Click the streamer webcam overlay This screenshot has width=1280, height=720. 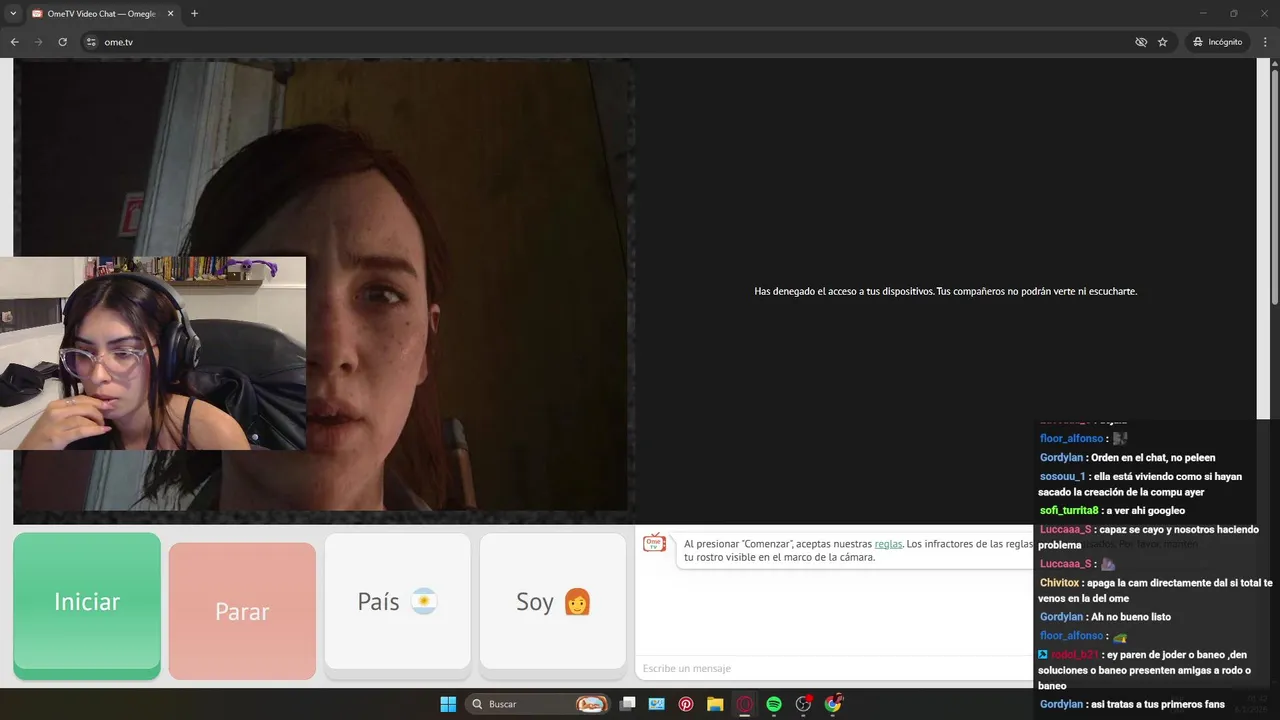[x=153, y=353]
